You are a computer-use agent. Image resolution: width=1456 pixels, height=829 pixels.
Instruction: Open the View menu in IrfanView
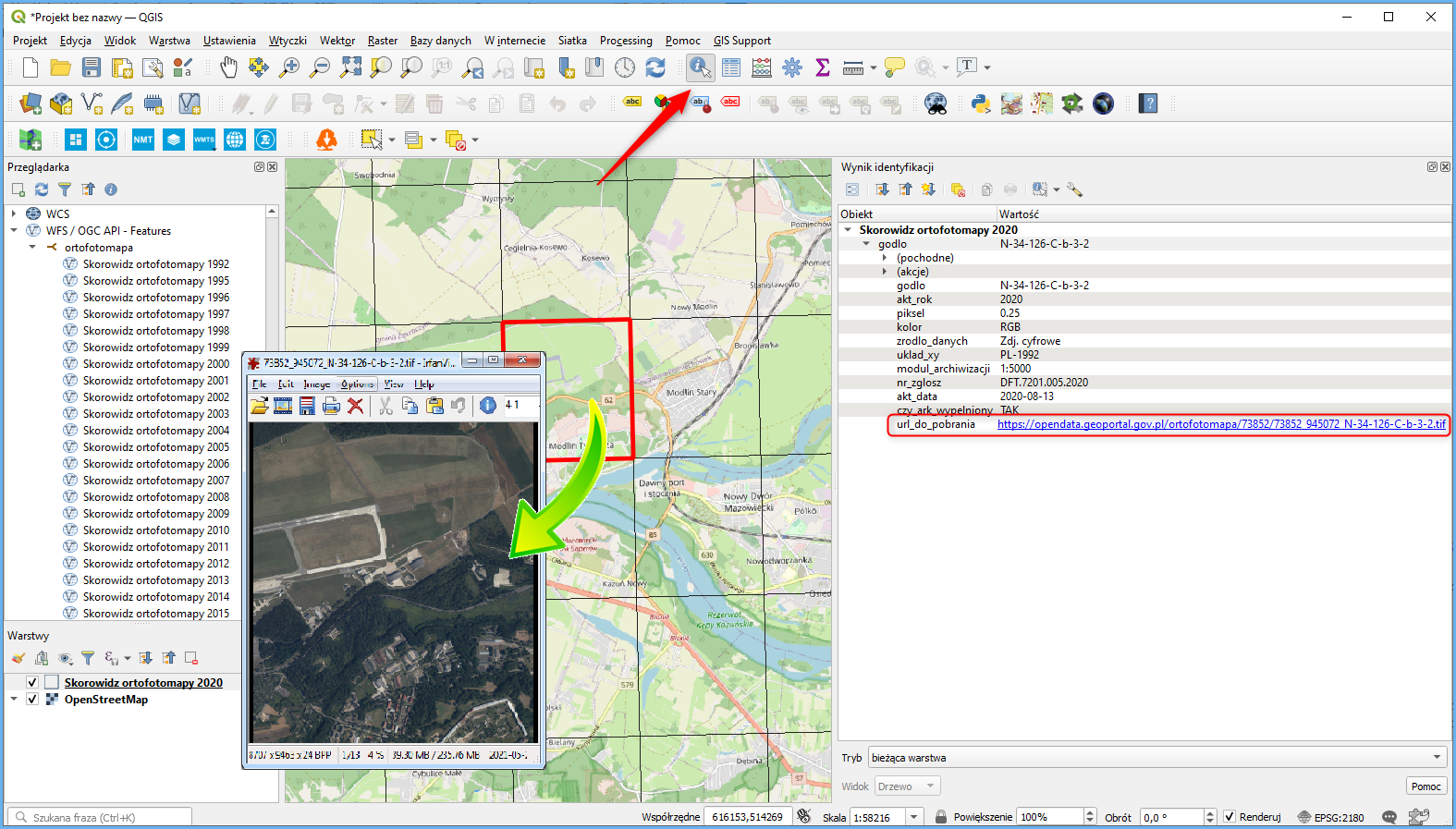click(x=394, y=384)
